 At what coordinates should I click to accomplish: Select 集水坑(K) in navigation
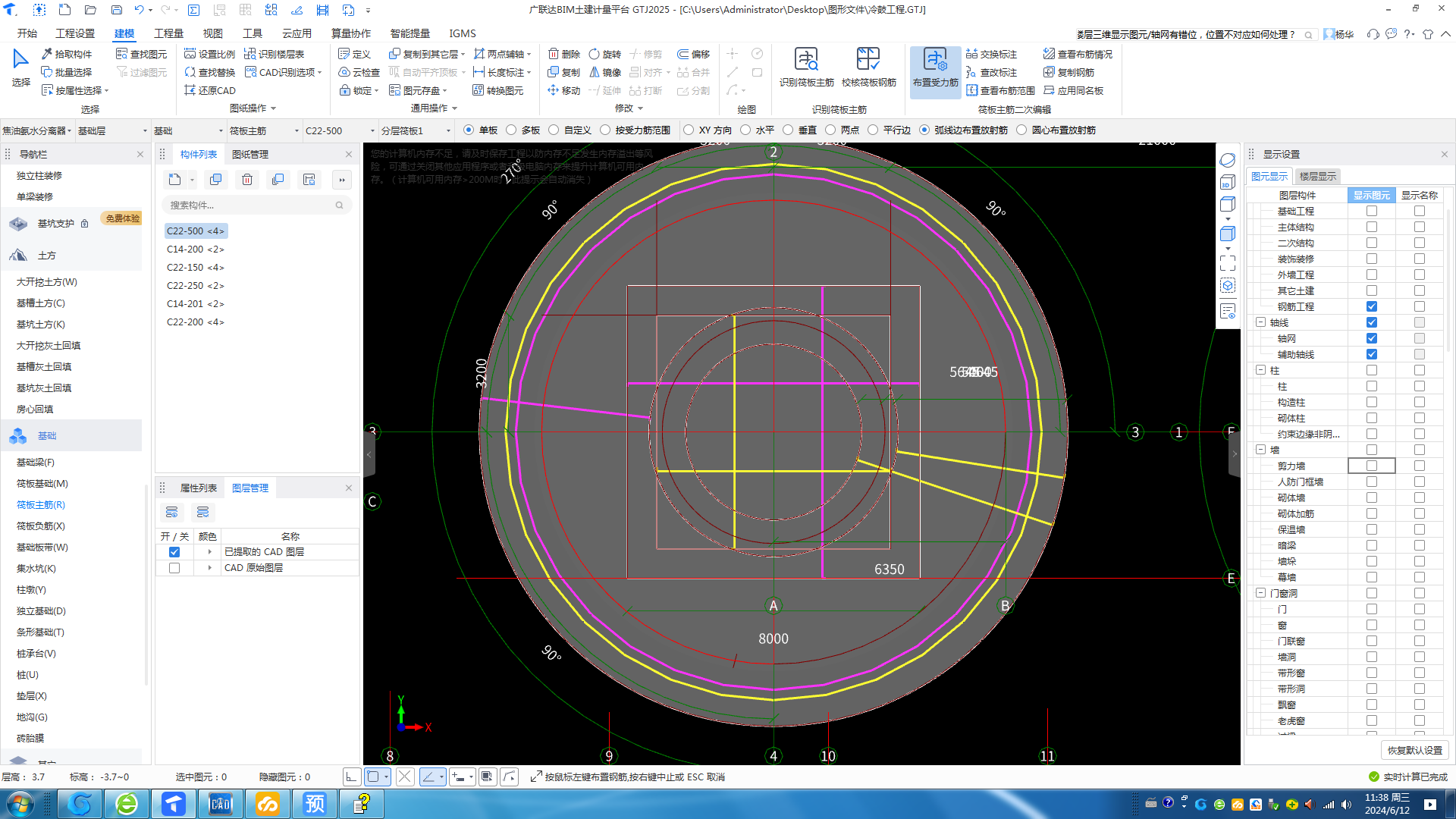point(36,569)
